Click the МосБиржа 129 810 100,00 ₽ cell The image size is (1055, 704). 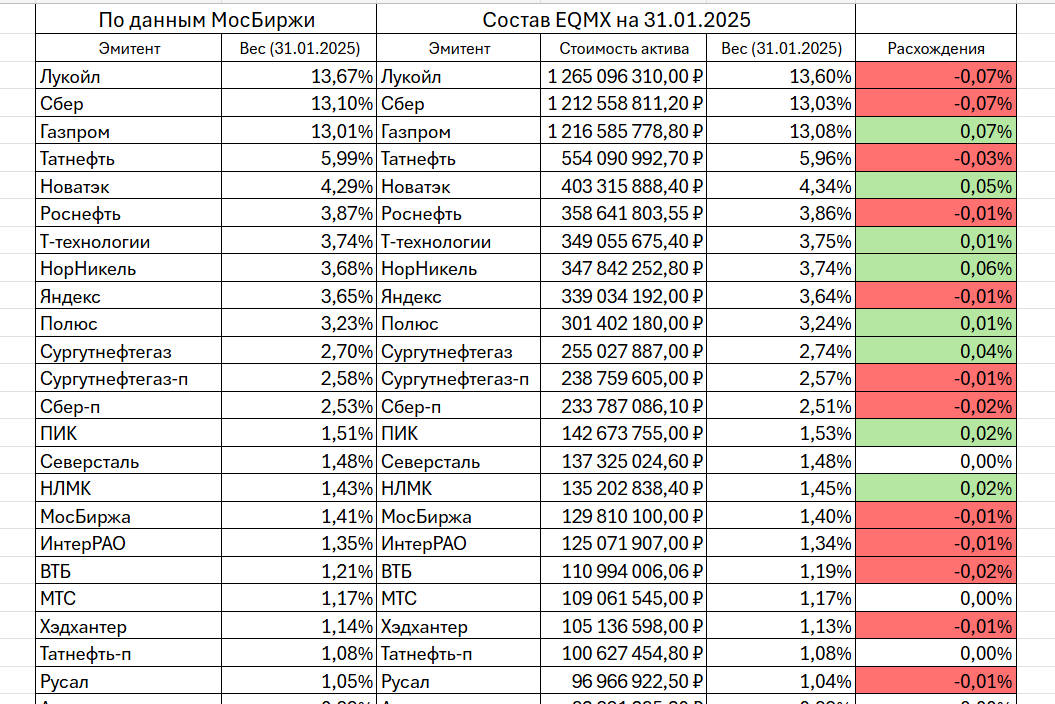click(624, 516)
